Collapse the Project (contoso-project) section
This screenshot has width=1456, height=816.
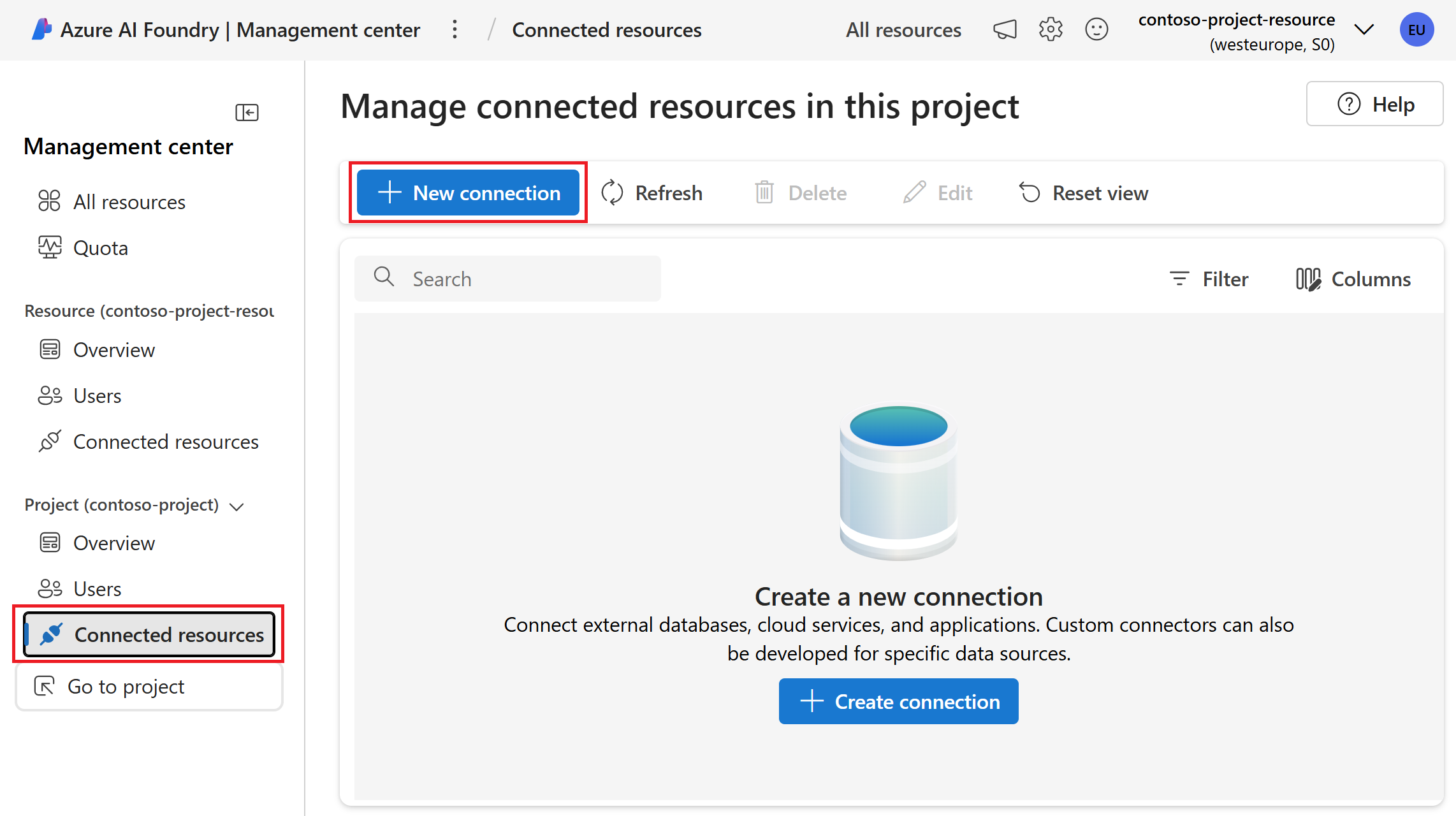pyautogui.click(x=237, y=506)
